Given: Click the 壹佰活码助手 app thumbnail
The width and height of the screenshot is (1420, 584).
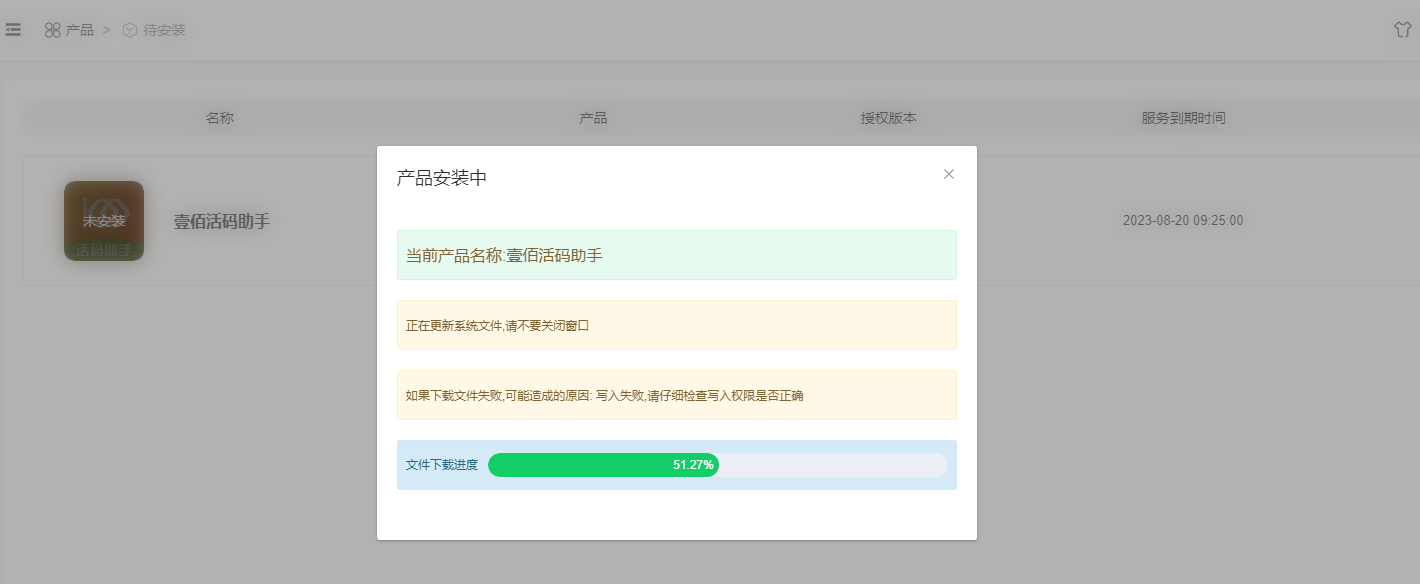Looking at the screenshot, I should pos(104,221).
